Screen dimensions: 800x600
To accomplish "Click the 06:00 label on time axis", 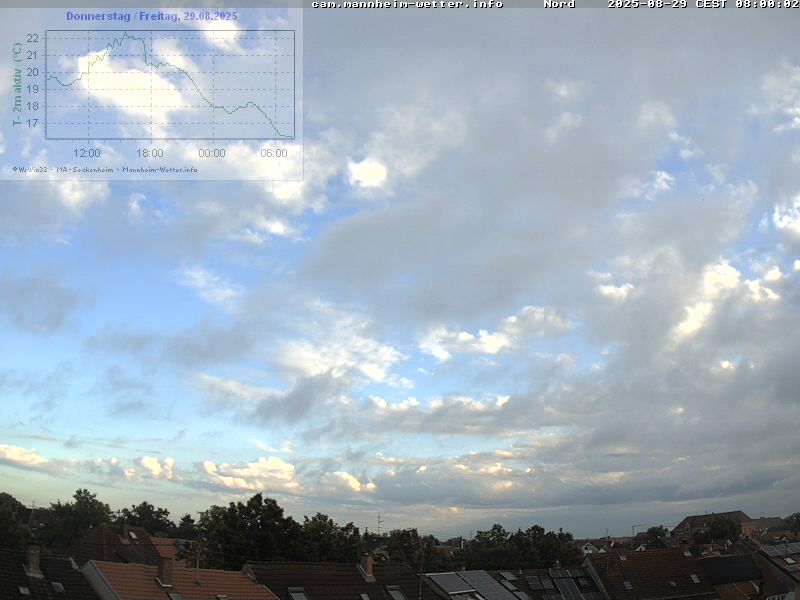I will (274, 153).
